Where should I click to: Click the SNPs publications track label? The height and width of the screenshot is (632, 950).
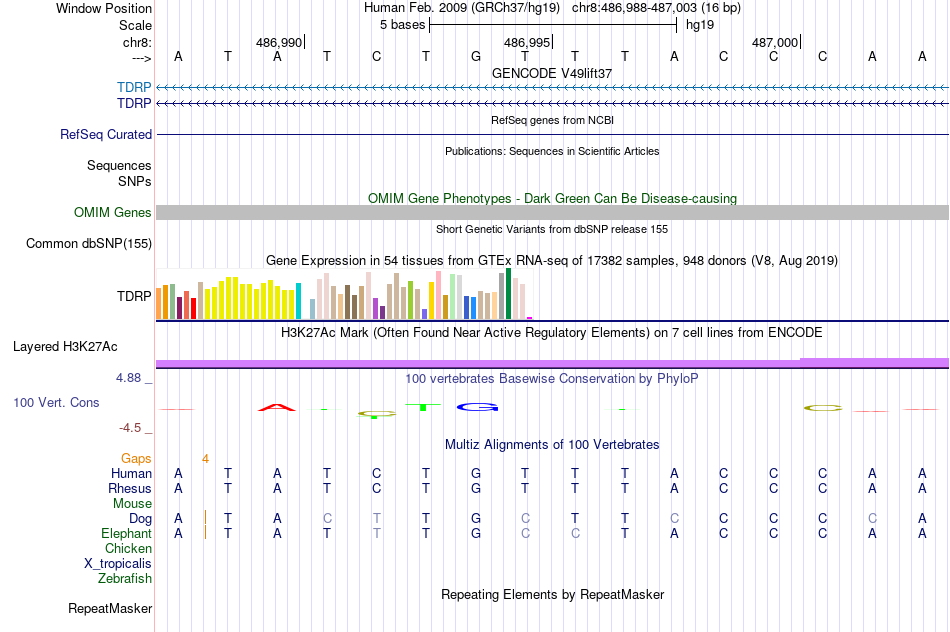point(135,181)
